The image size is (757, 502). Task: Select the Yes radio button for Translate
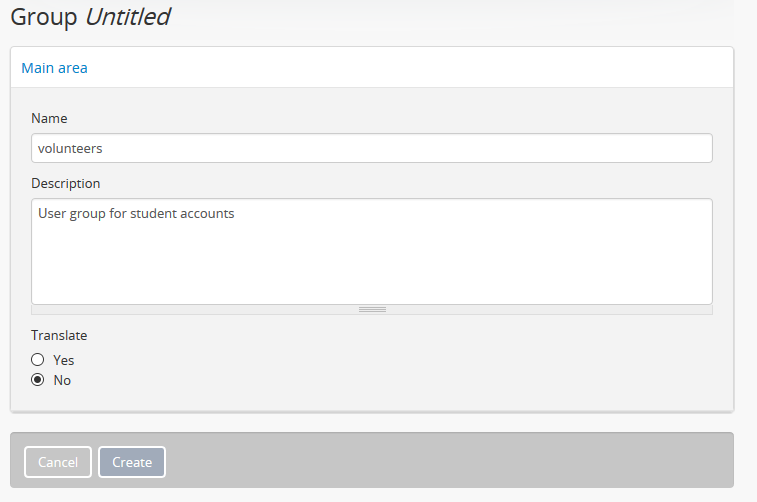[x=38, y=360]
